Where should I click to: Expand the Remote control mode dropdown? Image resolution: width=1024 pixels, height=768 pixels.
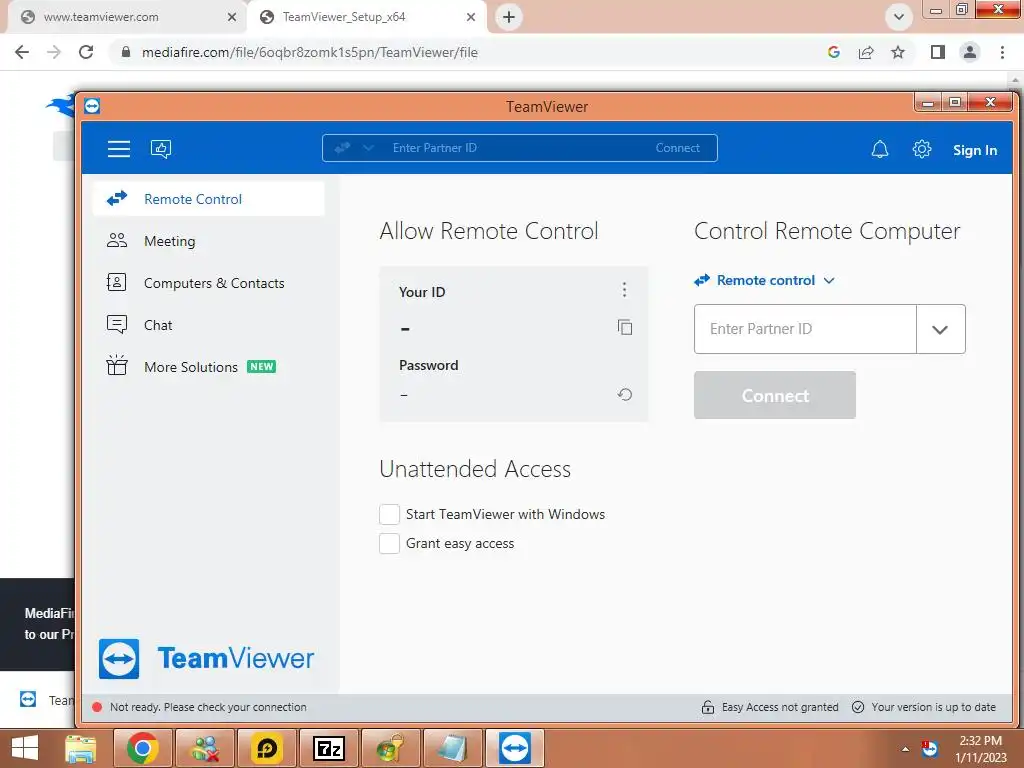[x=765, y=280]
